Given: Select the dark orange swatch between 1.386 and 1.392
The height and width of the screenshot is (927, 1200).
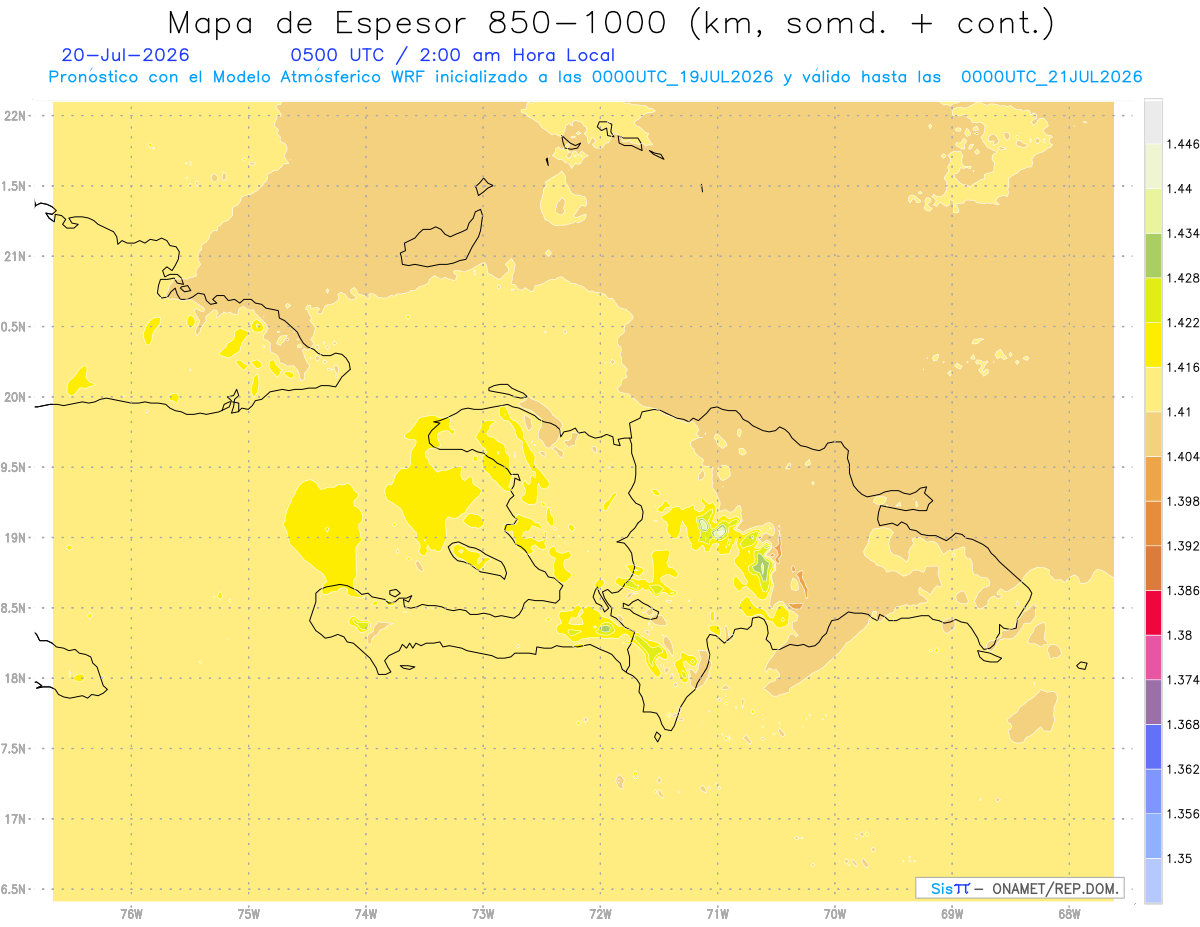Looking at the screenshot, I should pyautogui.click(x=1153, y=568).
